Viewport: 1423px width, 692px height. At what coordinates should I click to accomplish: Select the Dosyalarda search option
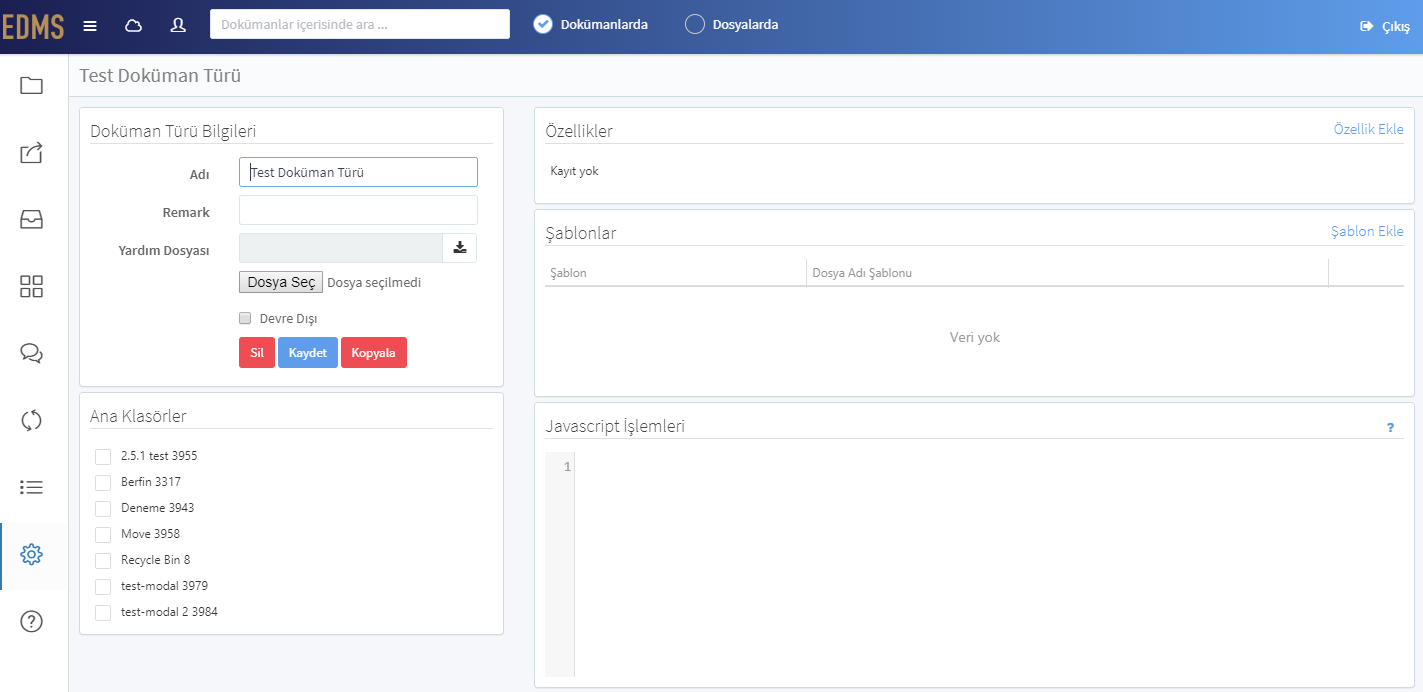695,24
